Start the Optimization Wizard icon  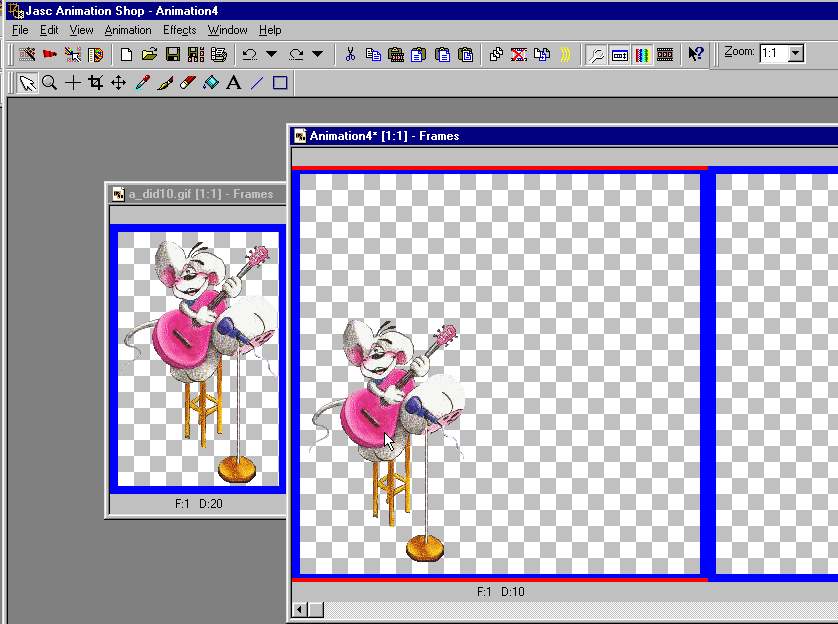point(73,54)
